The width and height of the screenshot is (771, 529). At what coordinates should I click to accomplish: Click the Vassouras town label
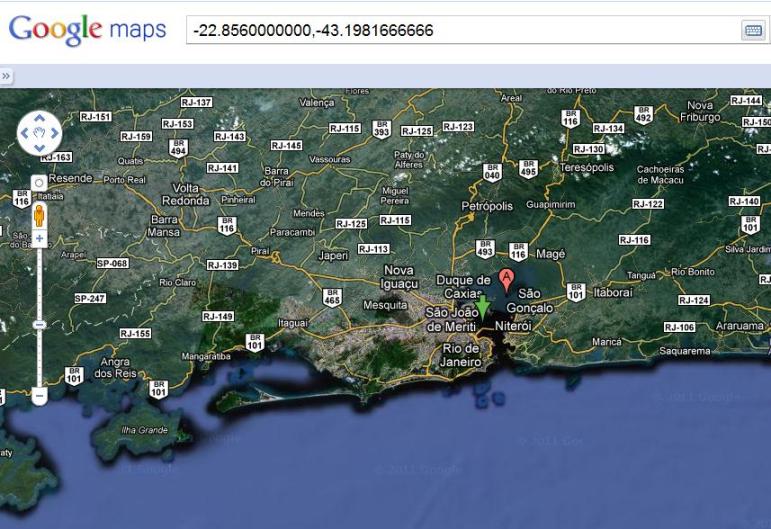point(329,159)
